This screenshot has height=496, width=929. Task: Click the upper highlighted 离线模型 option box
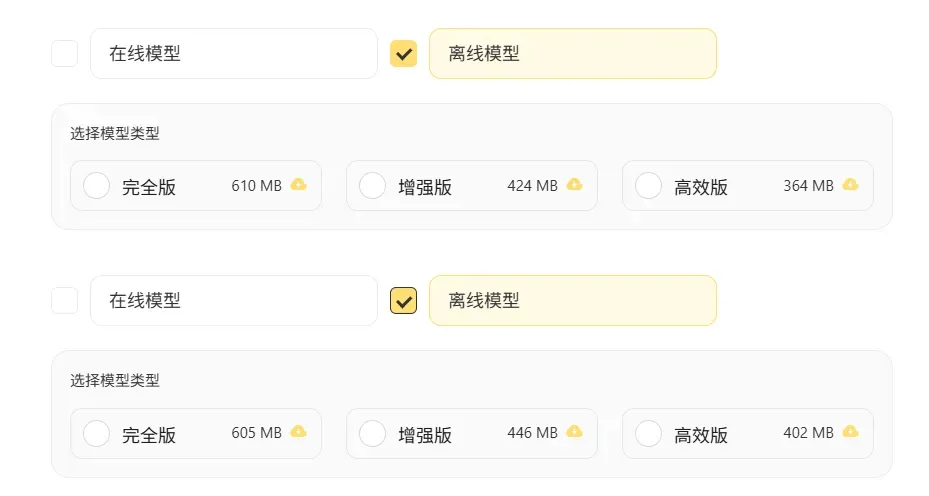tap(573, 53)
